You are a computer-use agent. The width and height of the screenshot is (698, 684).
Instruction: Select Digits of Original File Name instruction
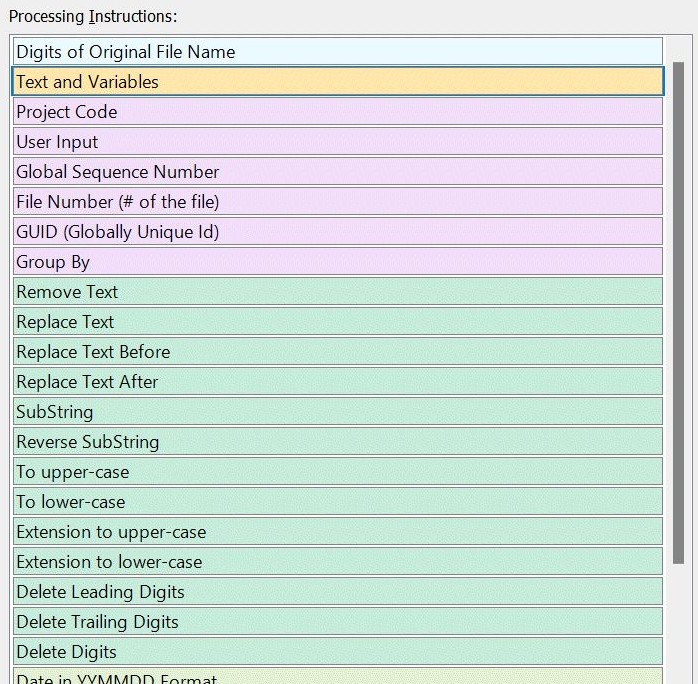[x=338, y=51]
